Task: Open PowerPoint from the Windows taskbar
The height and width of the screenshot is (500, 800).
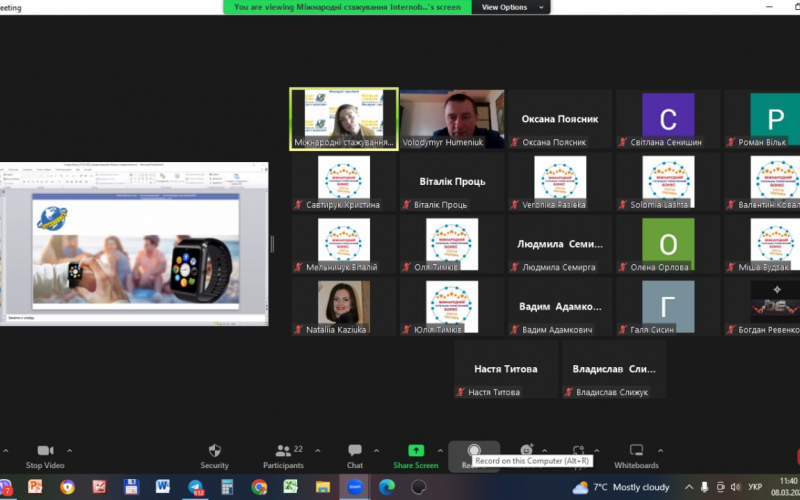Action: pos(35,487)
